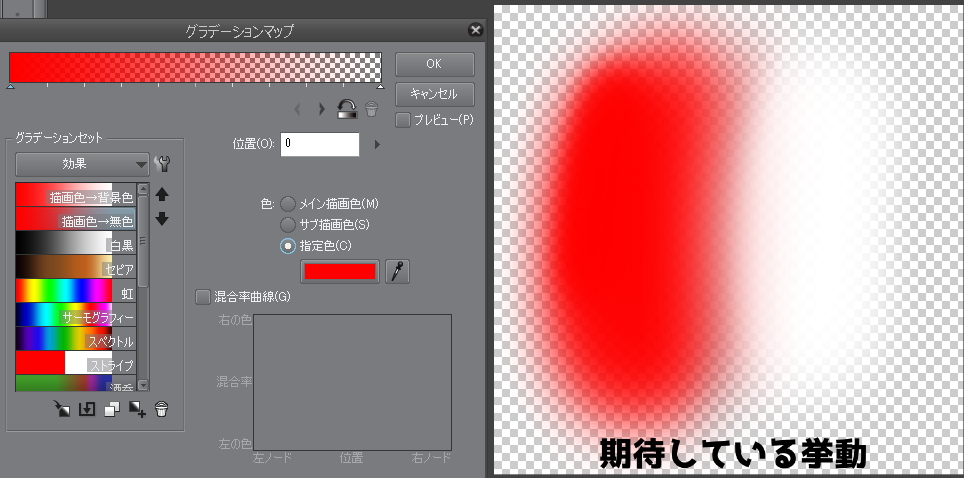This screenshot has width=964, height=478.
Task: Add new gradient with plus icon
Action: [x=136, y=409]
